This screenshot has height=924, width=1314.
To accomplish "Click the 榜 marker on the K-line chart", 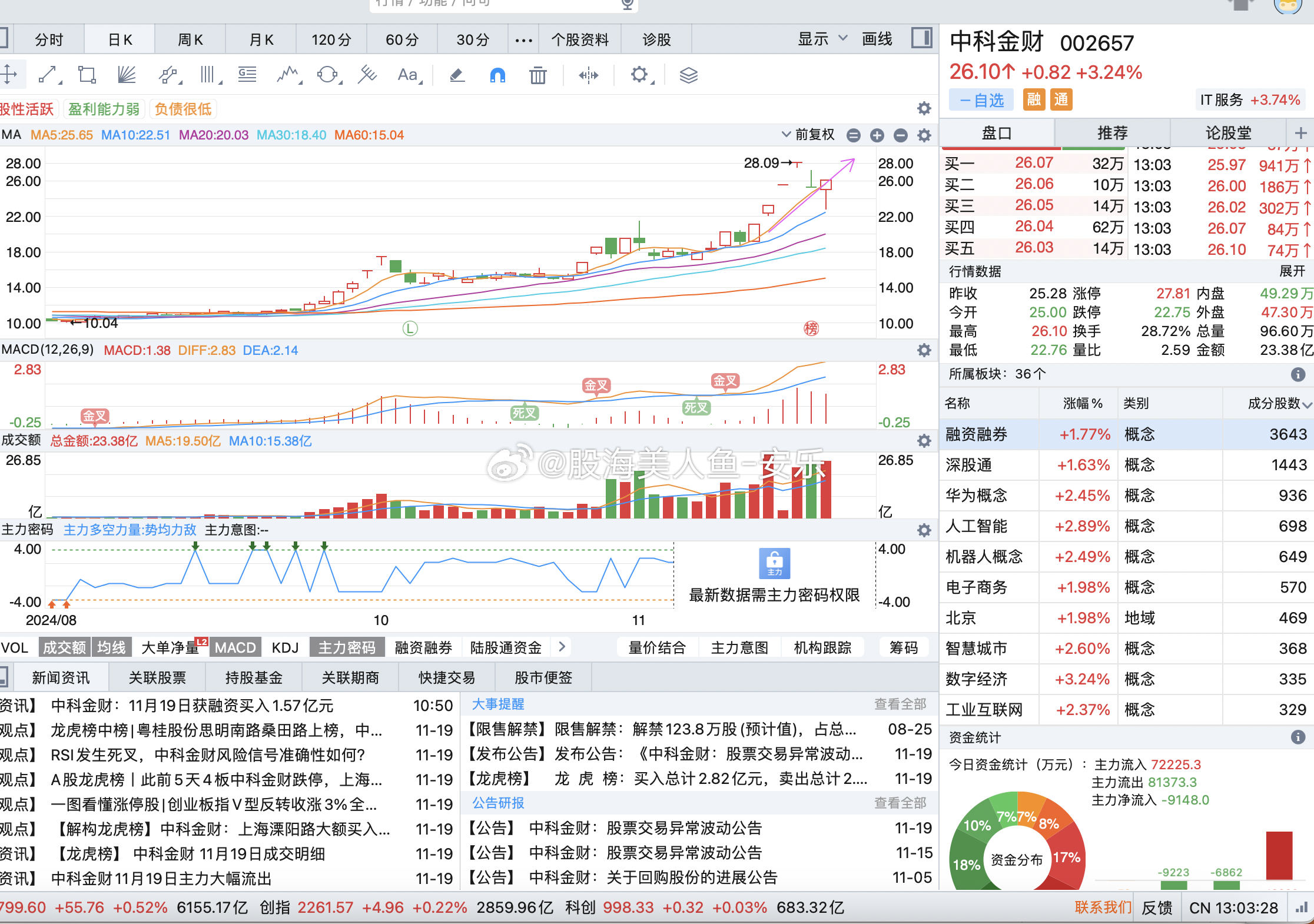I will 811,328.
